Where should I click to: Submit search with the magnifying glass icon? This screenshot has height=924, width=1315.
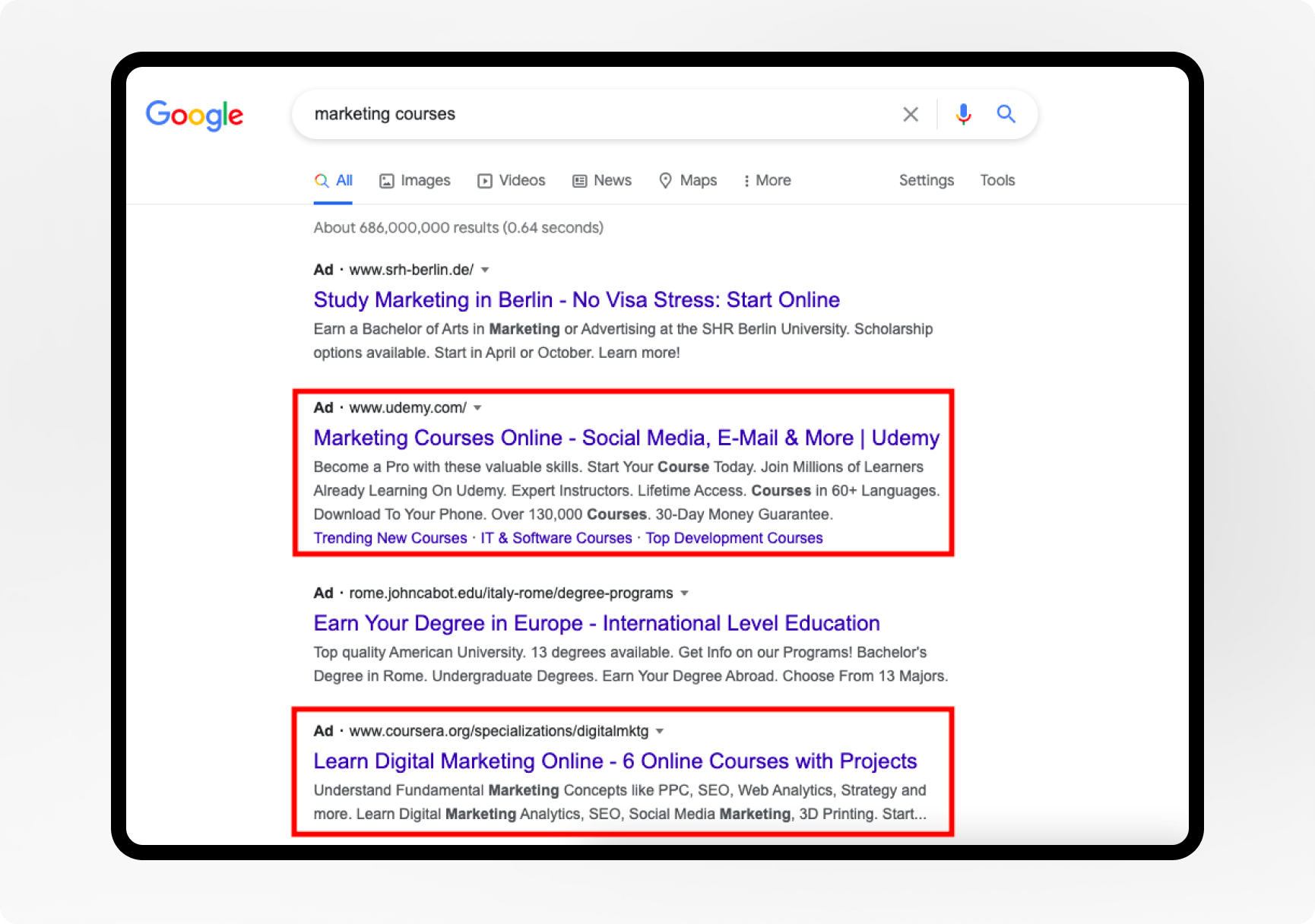[x=1006, y=114]
